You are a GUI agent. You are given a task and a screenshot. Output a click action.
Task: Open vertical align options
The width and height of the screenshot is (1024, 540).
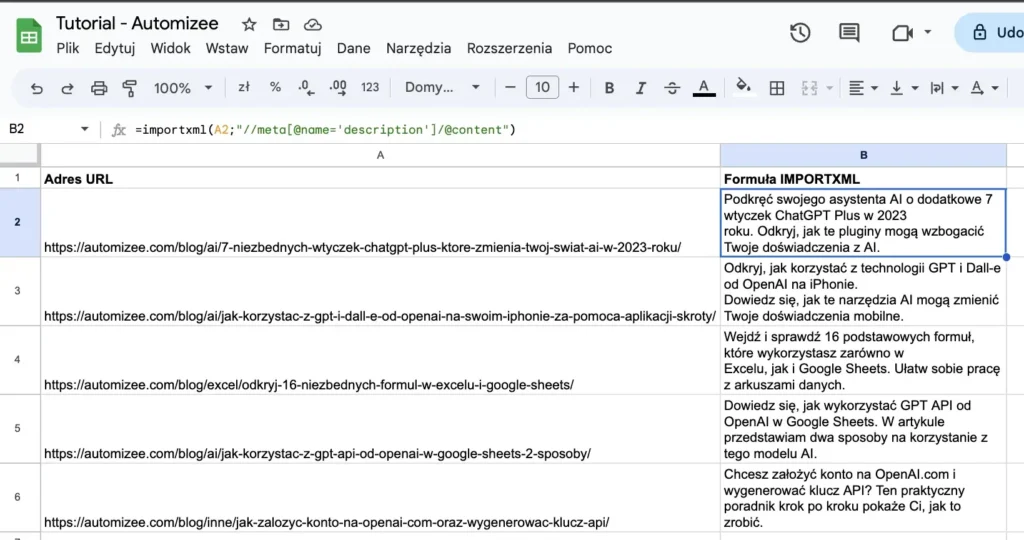(x=904, y=88)
